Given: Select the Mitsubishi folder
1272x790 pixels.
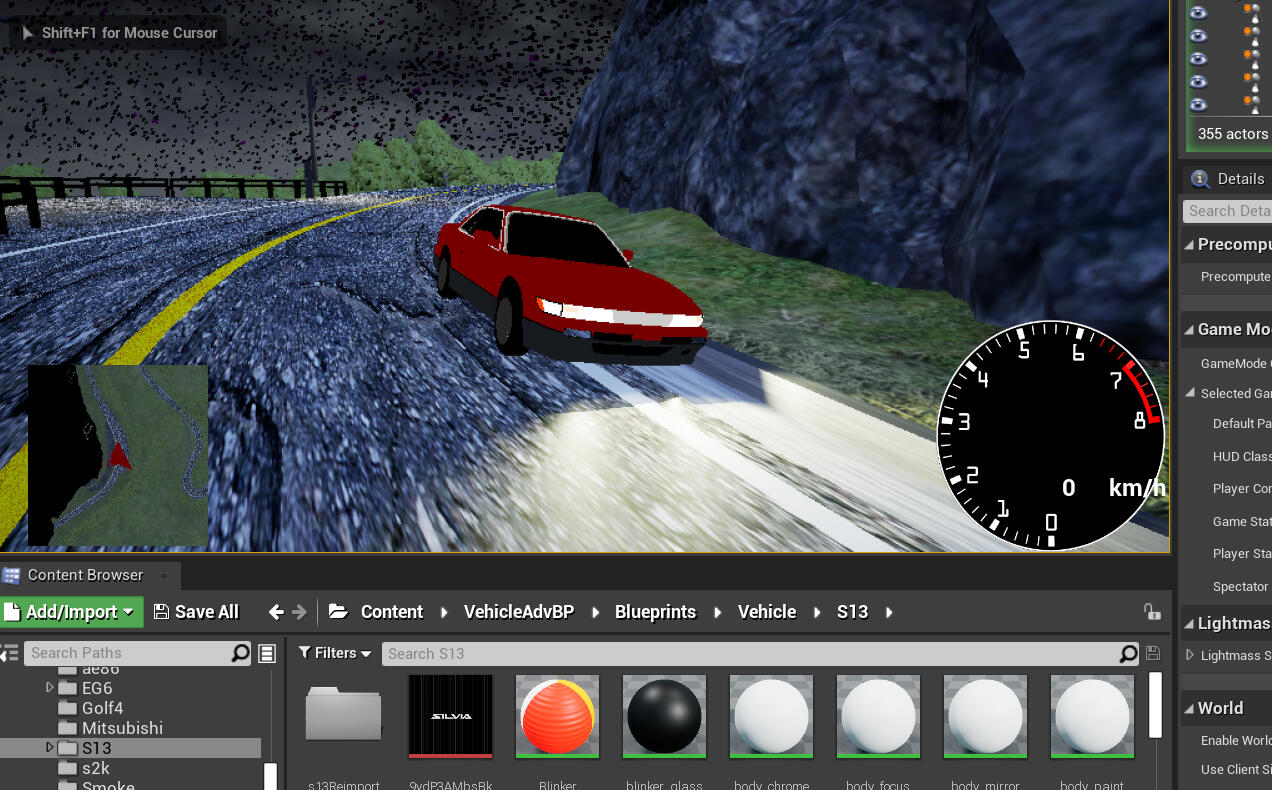Looking at the screenshot, I should click(122, 728).
